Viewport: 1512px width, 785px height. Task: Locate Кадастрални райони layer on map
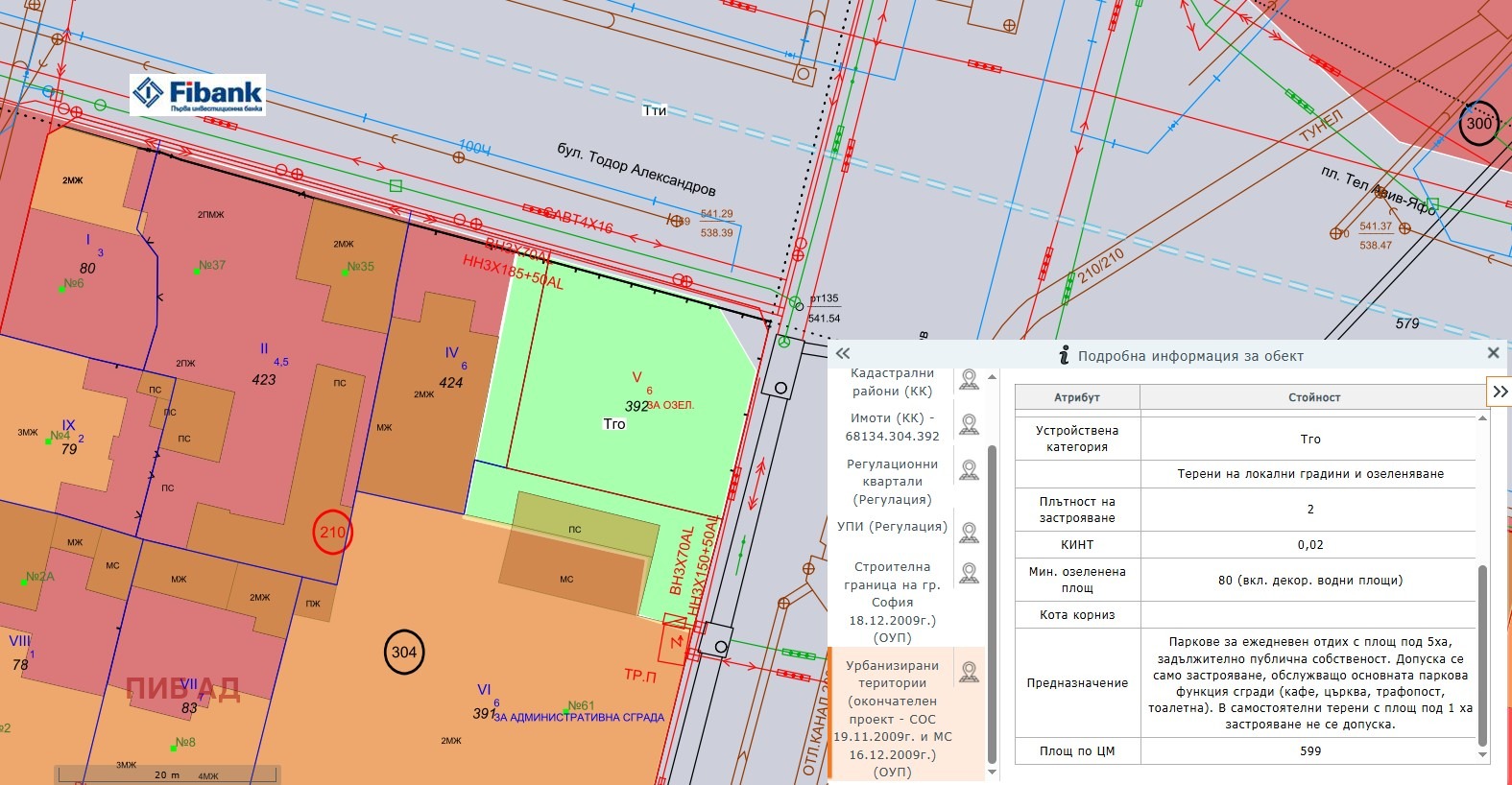(969, 381)
